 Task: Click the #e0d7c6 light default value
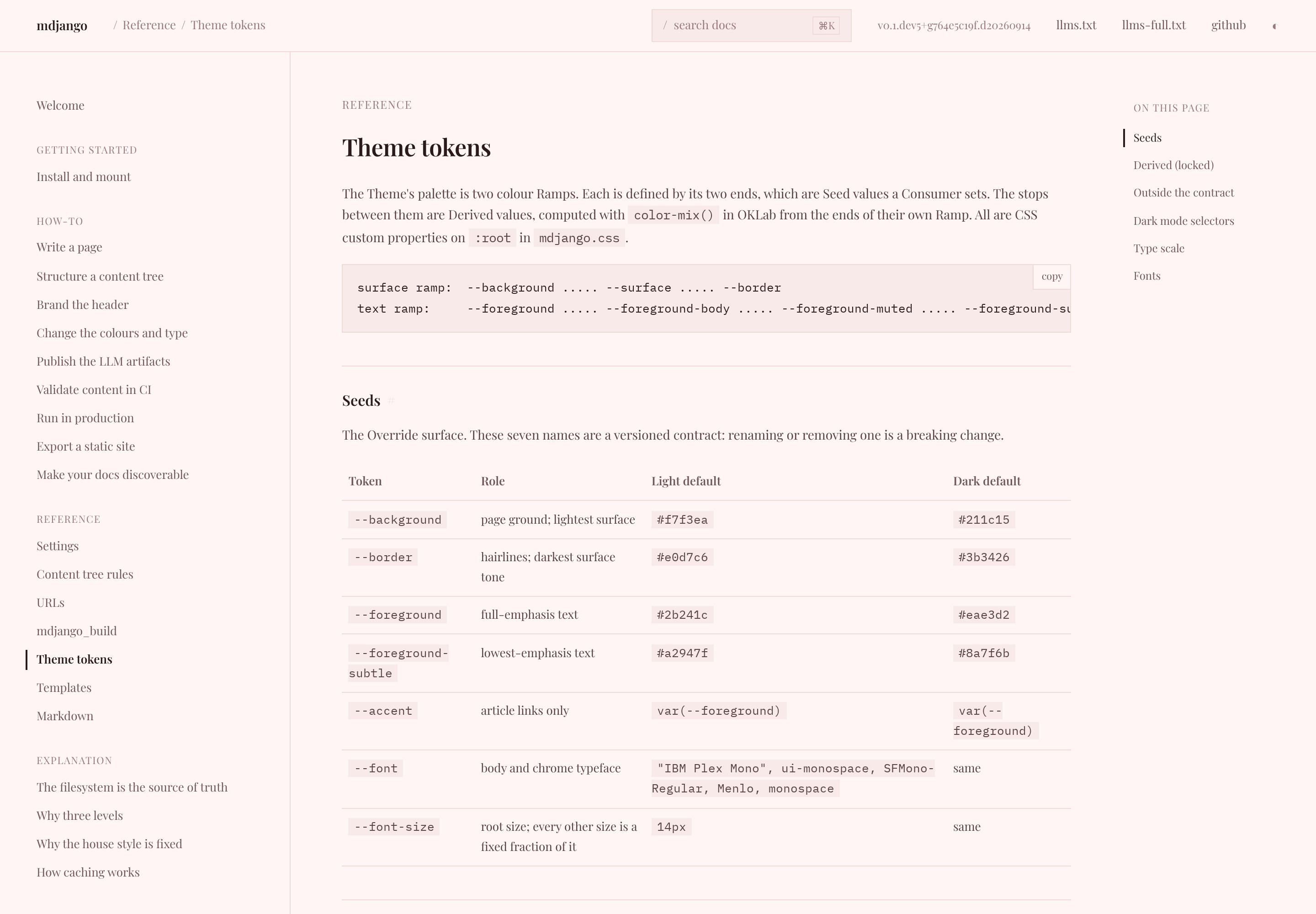682,557
